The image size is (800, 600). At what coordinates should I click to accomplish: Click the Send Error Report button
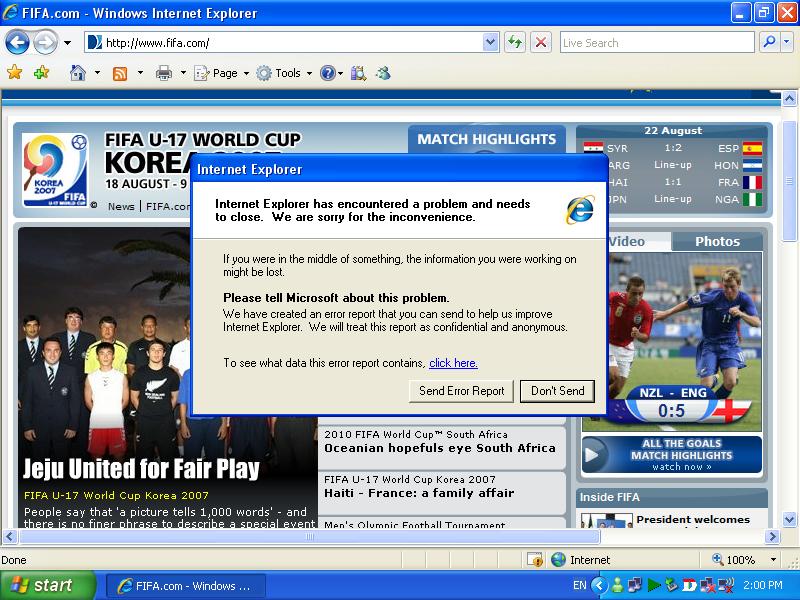[461, 391]
